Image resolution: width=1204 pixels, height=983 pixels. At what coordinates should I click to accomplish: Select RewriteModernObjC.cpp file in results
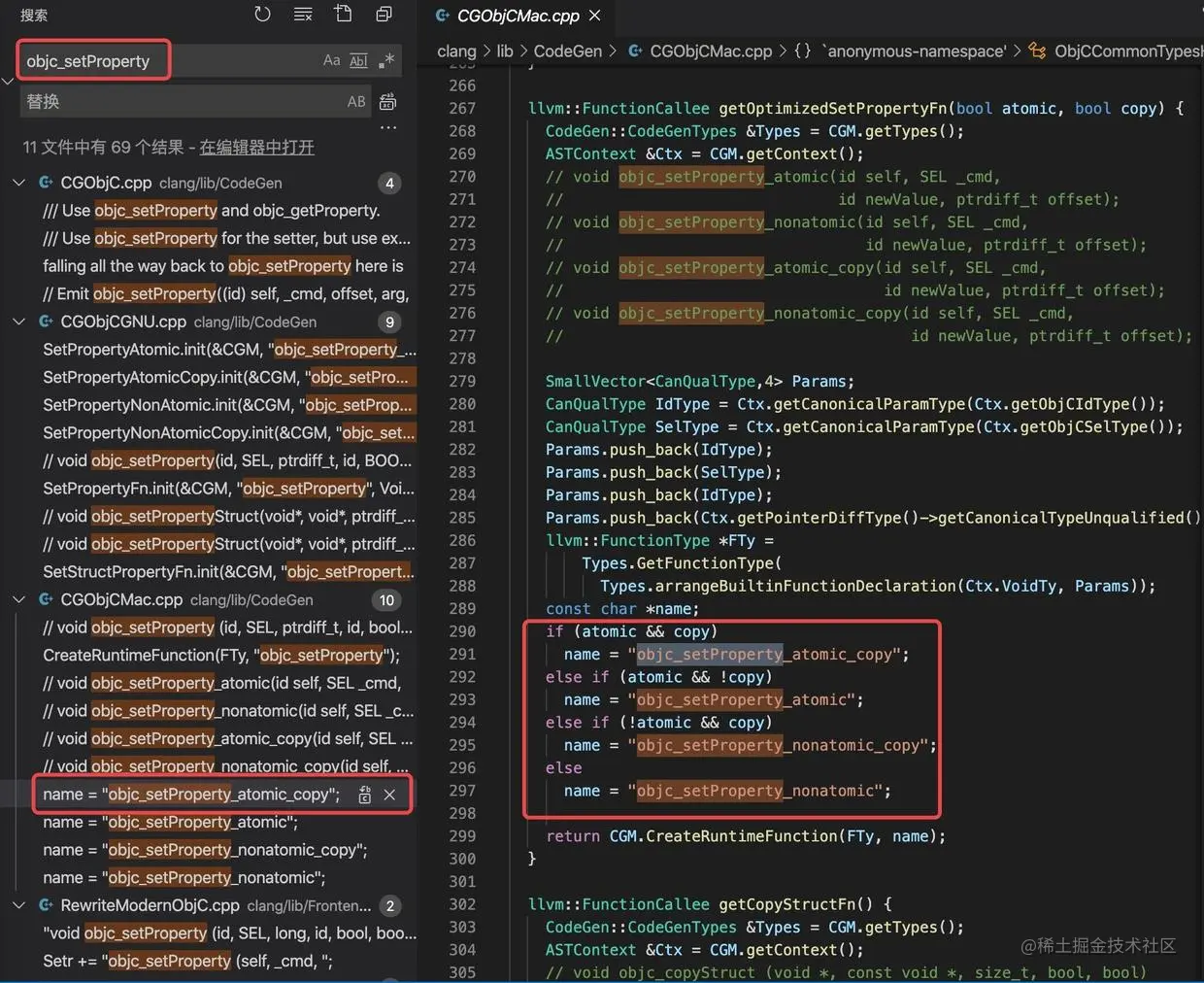[x=150, y=905]
